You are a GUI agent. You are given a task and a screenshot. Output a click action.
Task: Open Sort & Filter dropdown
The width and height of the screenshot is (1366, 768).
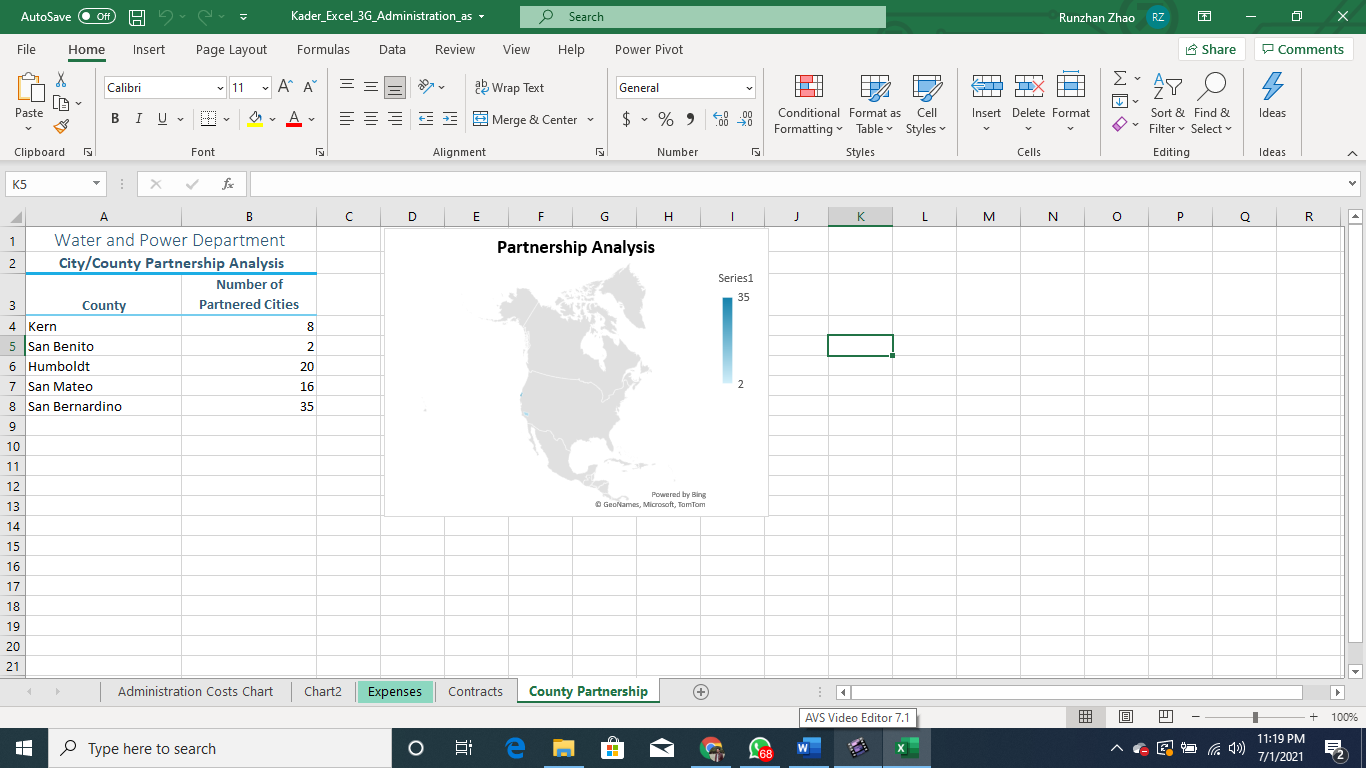click(x=1167, y=105)
